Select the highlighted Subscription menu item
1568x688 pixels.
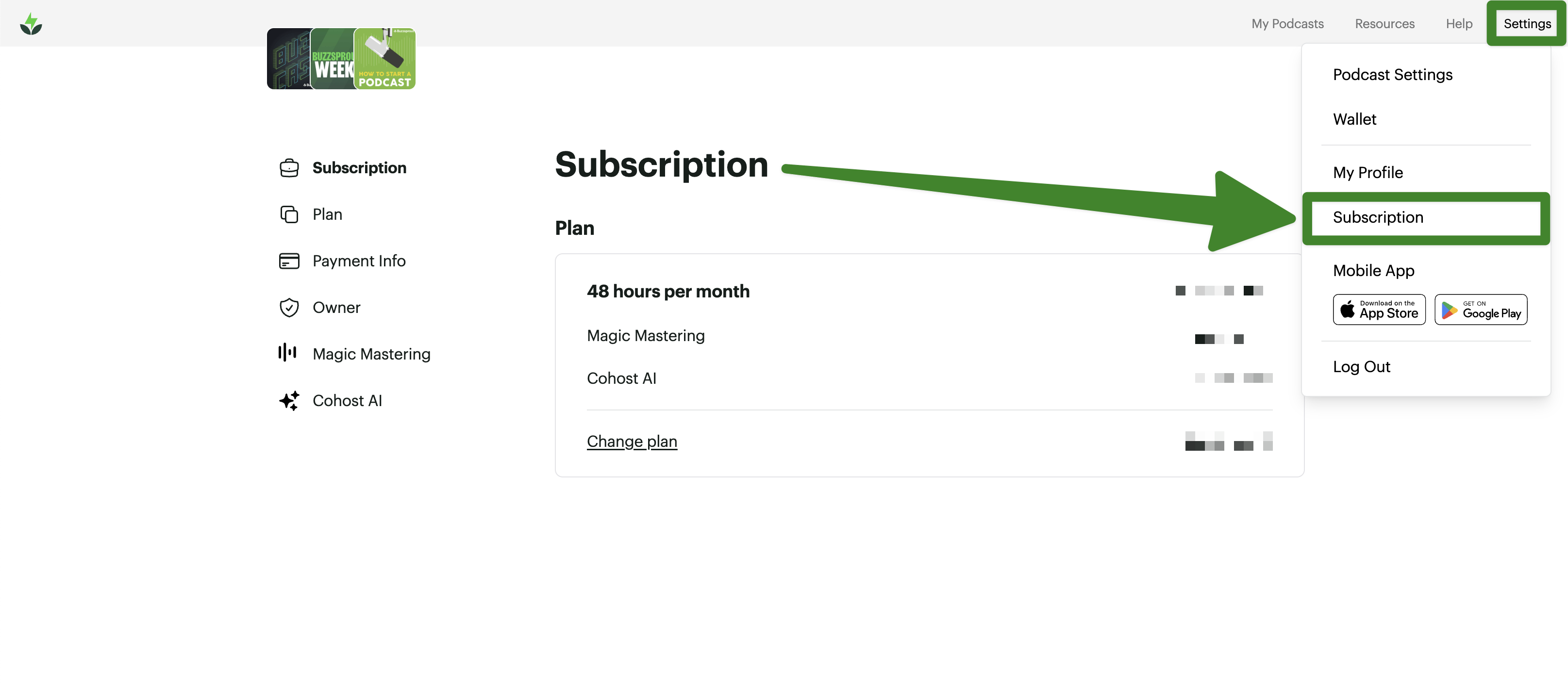(x=1378, y=218)
